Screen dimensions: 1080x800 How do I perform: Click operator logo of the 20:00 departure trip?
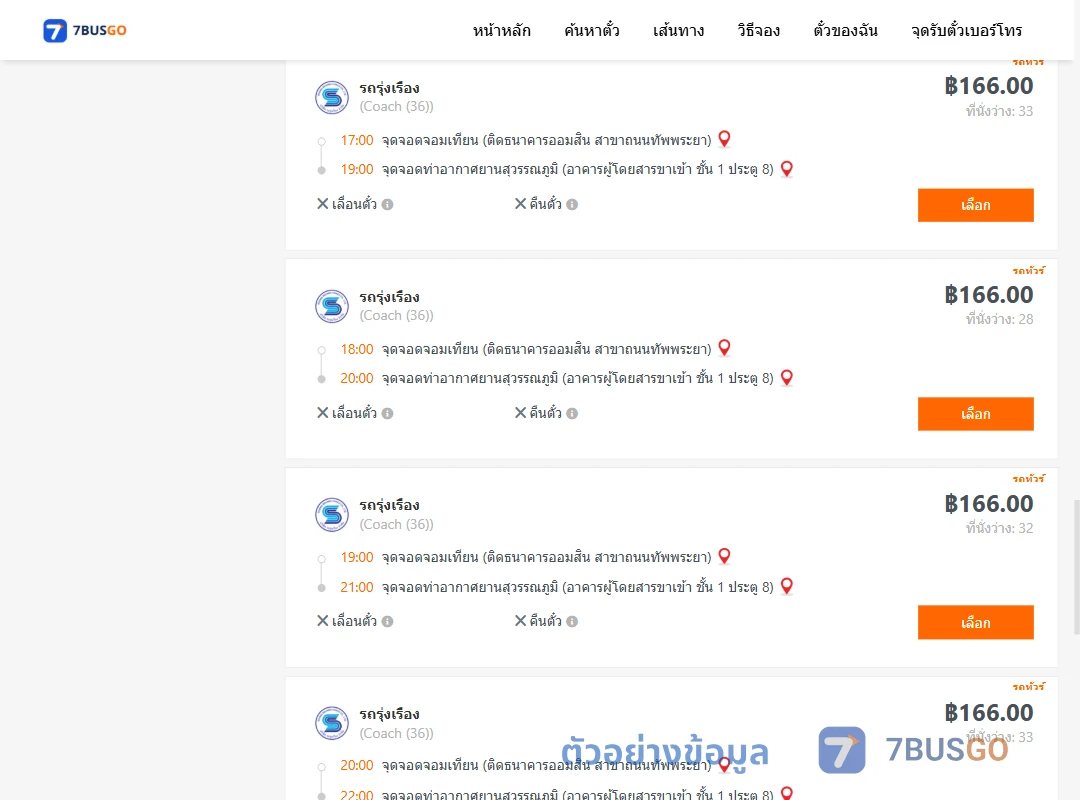pyautogui.click(x=332, y=723)
